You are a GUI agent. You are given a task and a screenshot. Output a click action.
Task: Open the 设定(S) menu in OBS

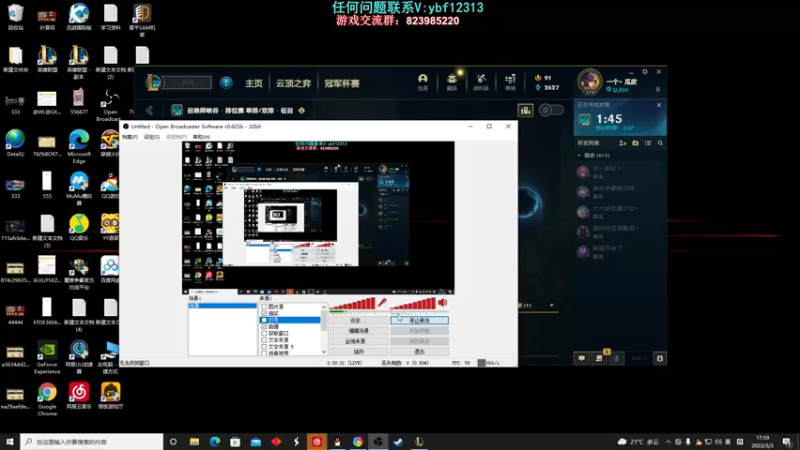(x=152, y=137)
